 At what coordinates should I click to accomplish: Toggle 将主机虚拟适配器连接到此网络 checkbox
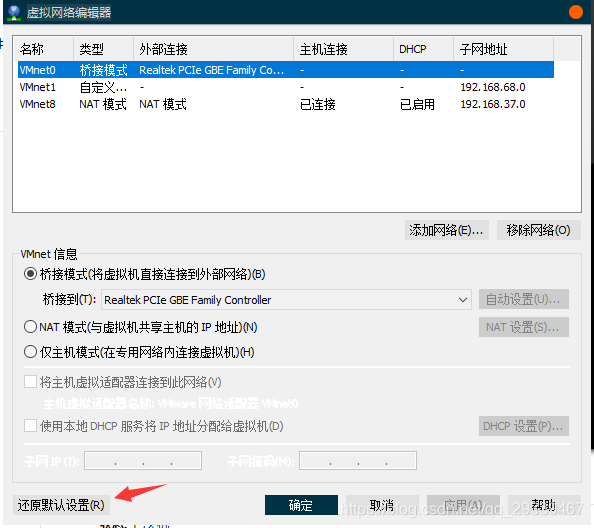(x=30, y=382)
